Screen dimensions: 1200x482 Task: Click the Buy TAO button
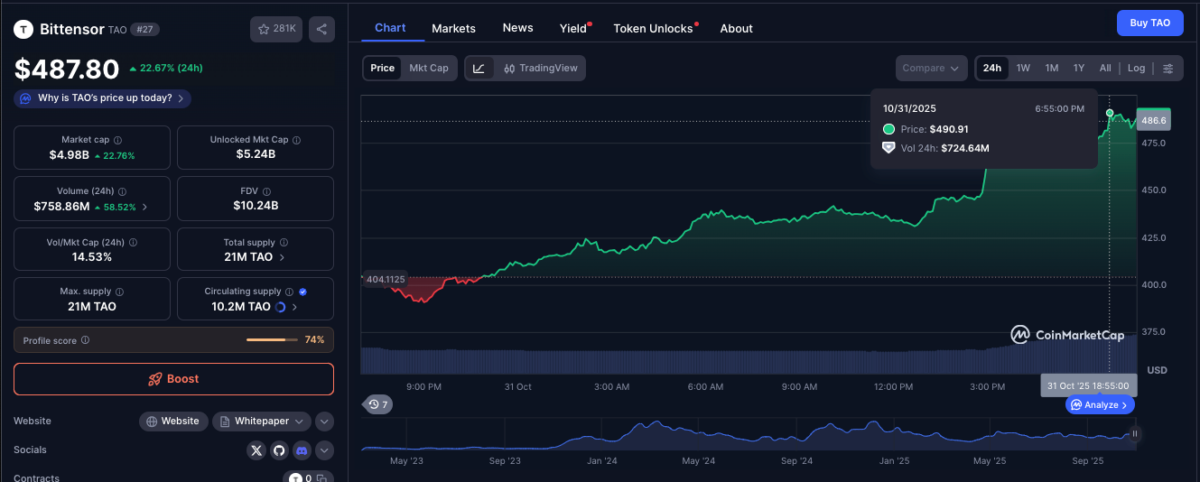1149,22
